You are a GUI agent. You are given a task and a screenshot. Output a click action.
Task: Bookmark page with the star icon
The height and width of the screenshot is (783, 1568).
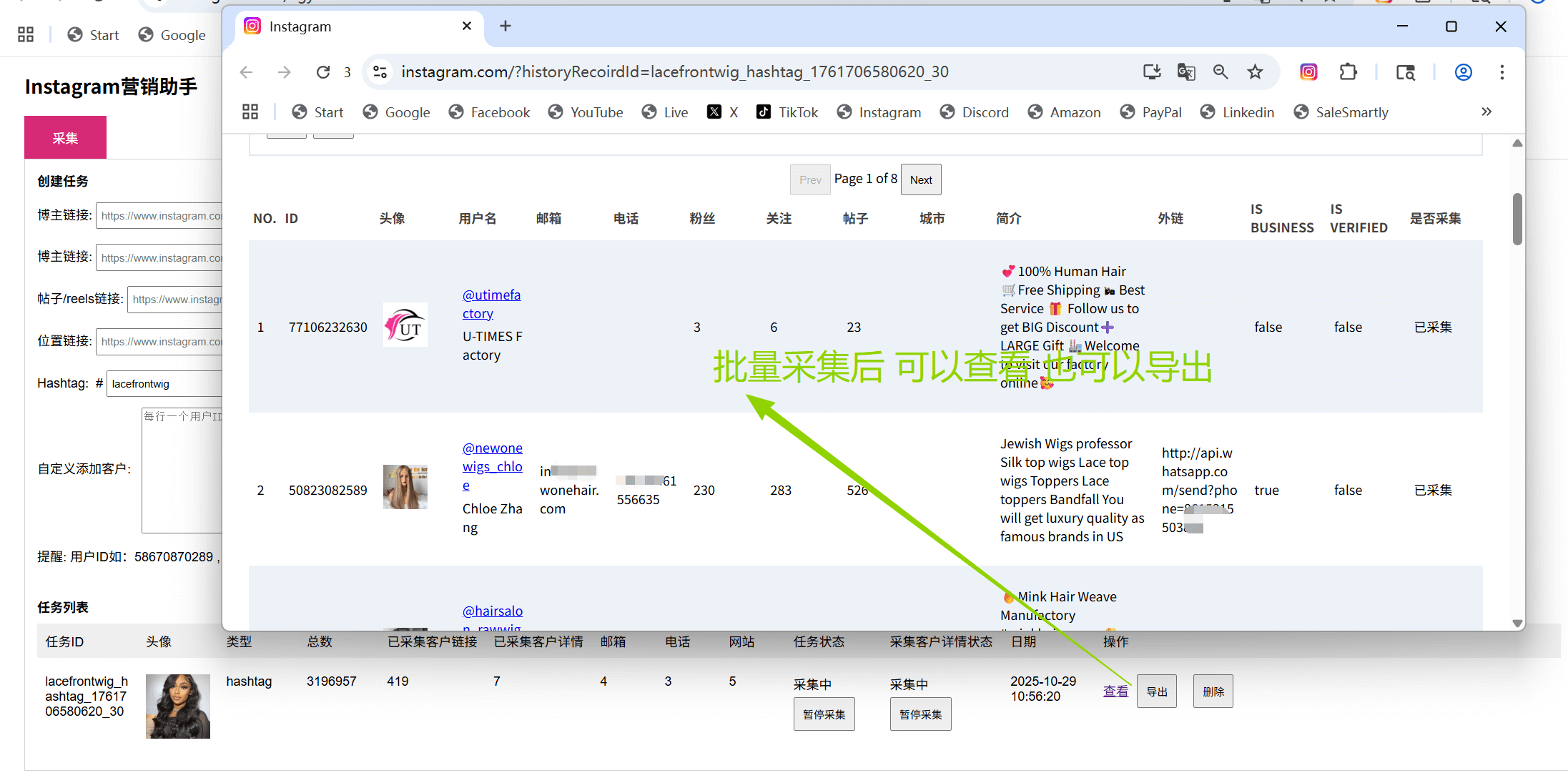[1255, 72]
